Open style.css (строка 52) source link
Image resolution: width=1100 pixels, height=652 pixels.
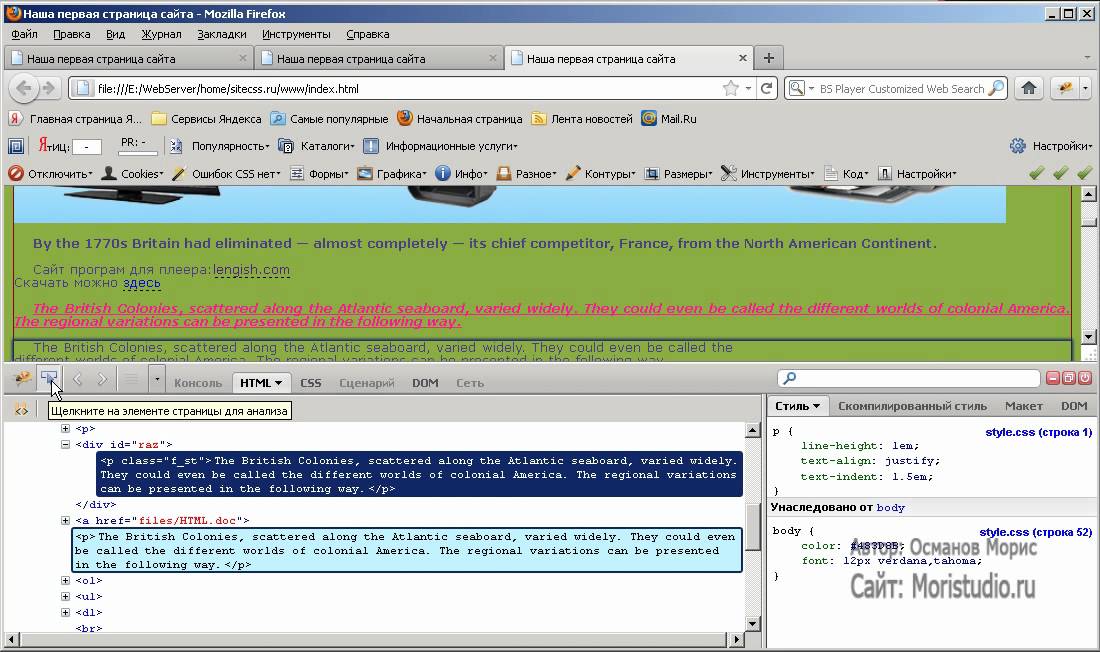tap(1035, 533)
